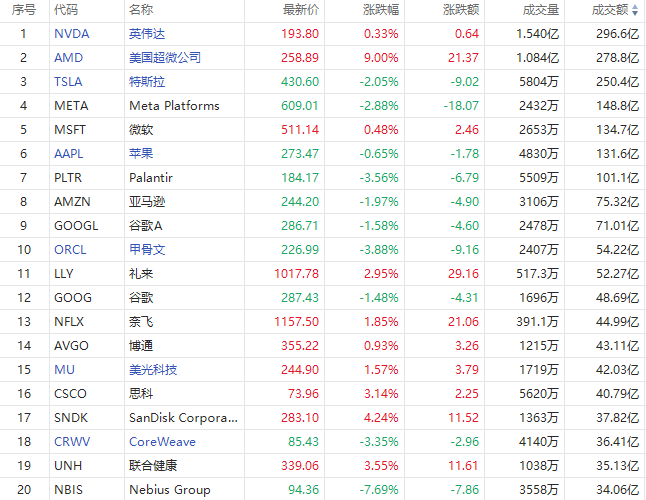Sort by the 成交量 column header

coord(541,10)
